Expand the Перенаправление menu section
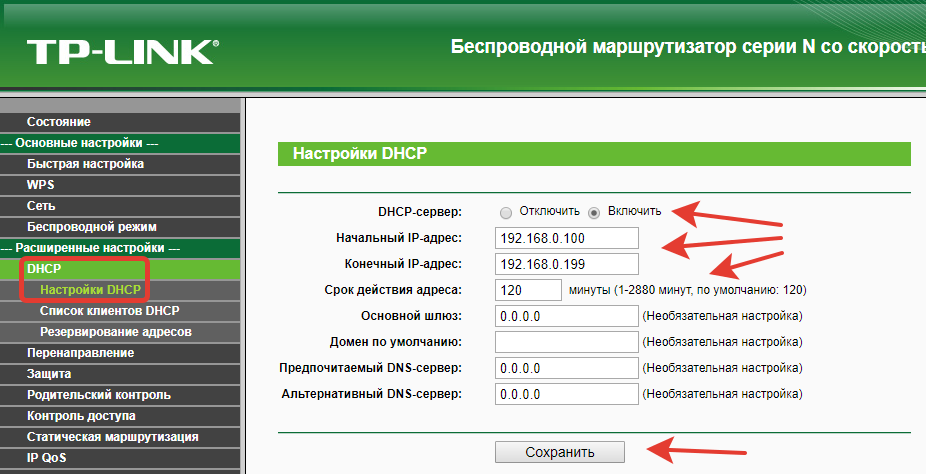926x474 pixels. click(x=80, y=353)
